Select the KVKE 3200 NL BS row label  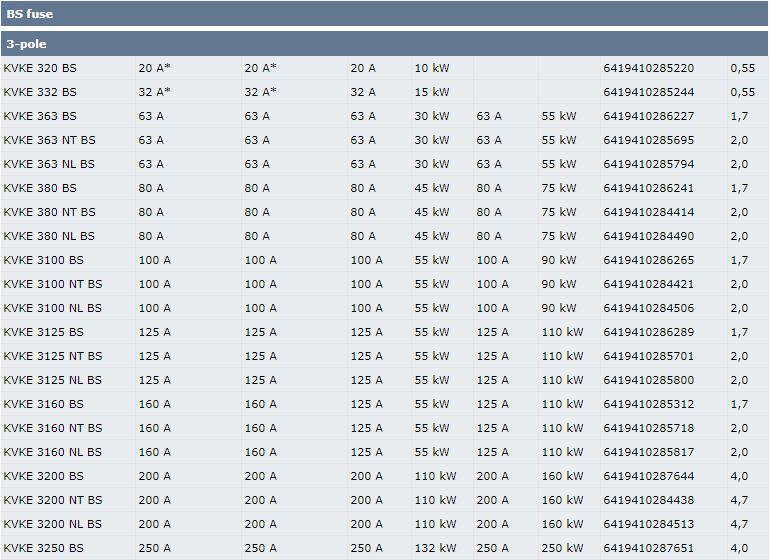tap(52, 524)
